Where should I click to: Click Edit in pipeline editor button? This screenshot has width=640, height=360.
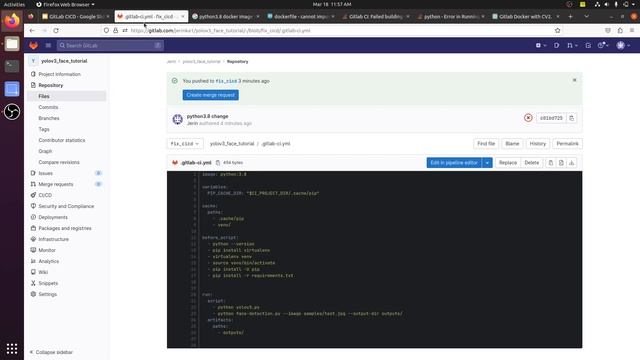454,163
